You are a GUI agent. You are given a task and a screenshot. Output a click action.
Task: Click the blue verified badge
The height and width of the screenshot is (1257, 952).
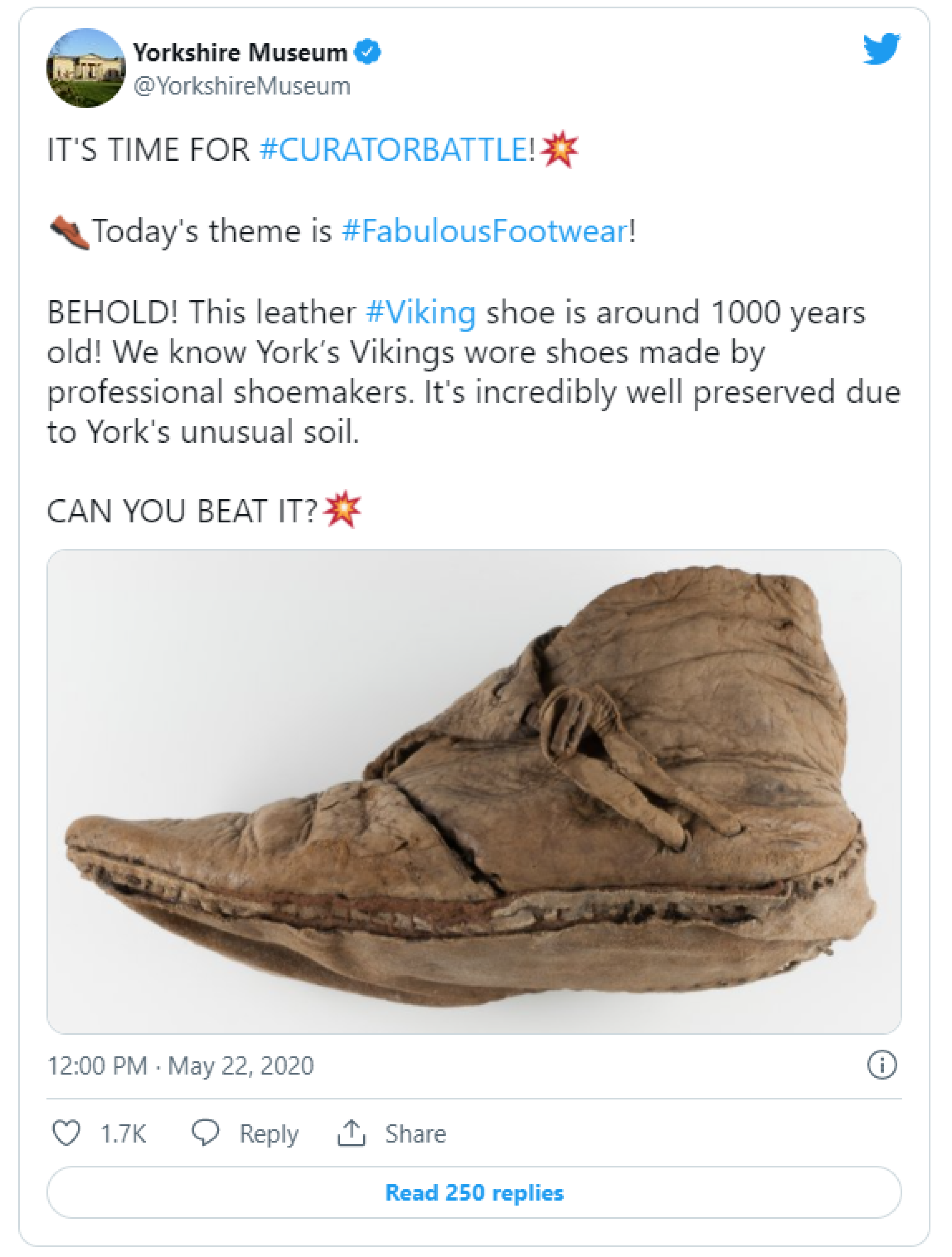click(x=367, y=53)
